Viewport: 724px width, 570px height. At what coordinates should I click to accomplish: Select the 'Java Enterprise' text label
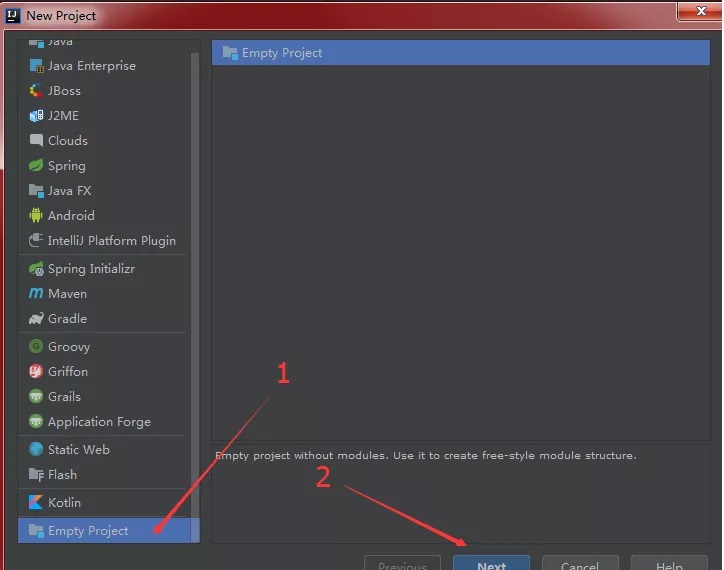coord(92,66)
